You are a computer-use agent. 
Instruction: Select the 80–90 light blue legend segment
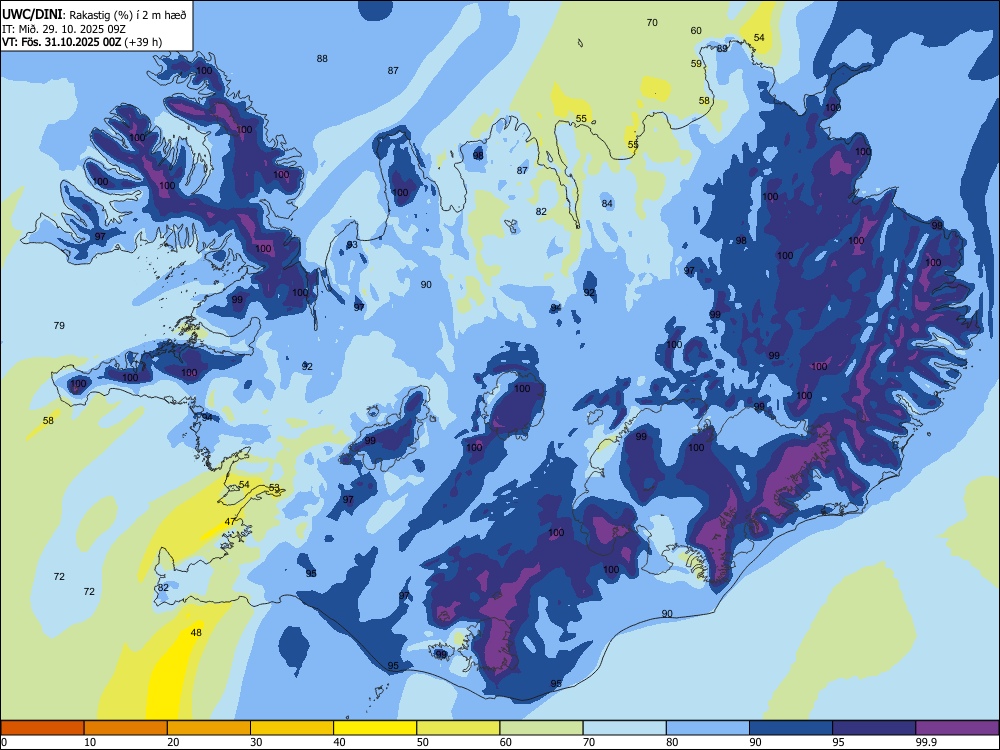[x=708, y=728]
